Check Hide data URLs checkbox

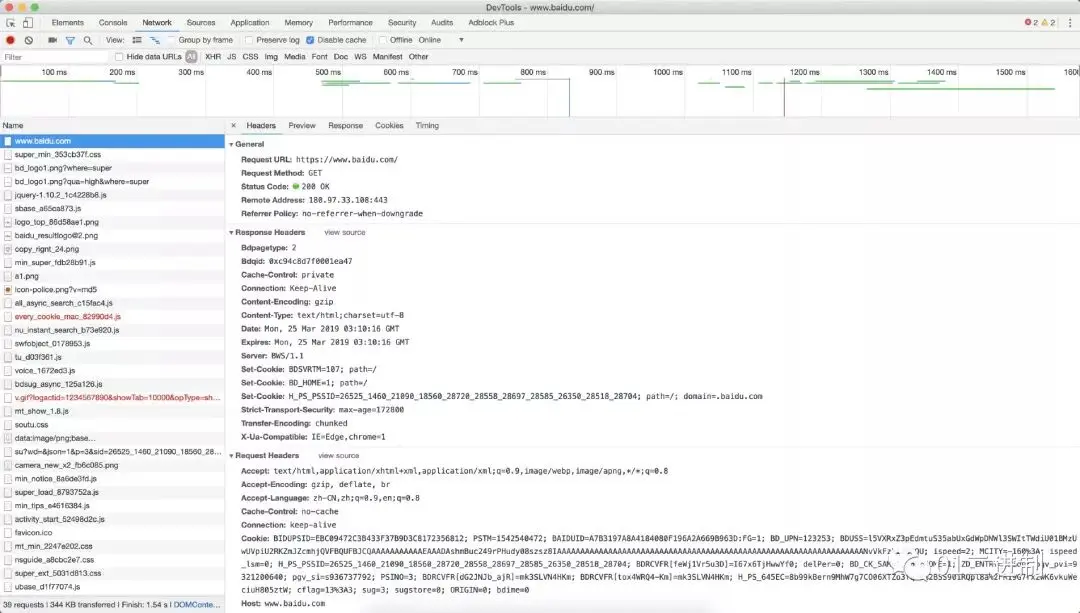[119, 56]
